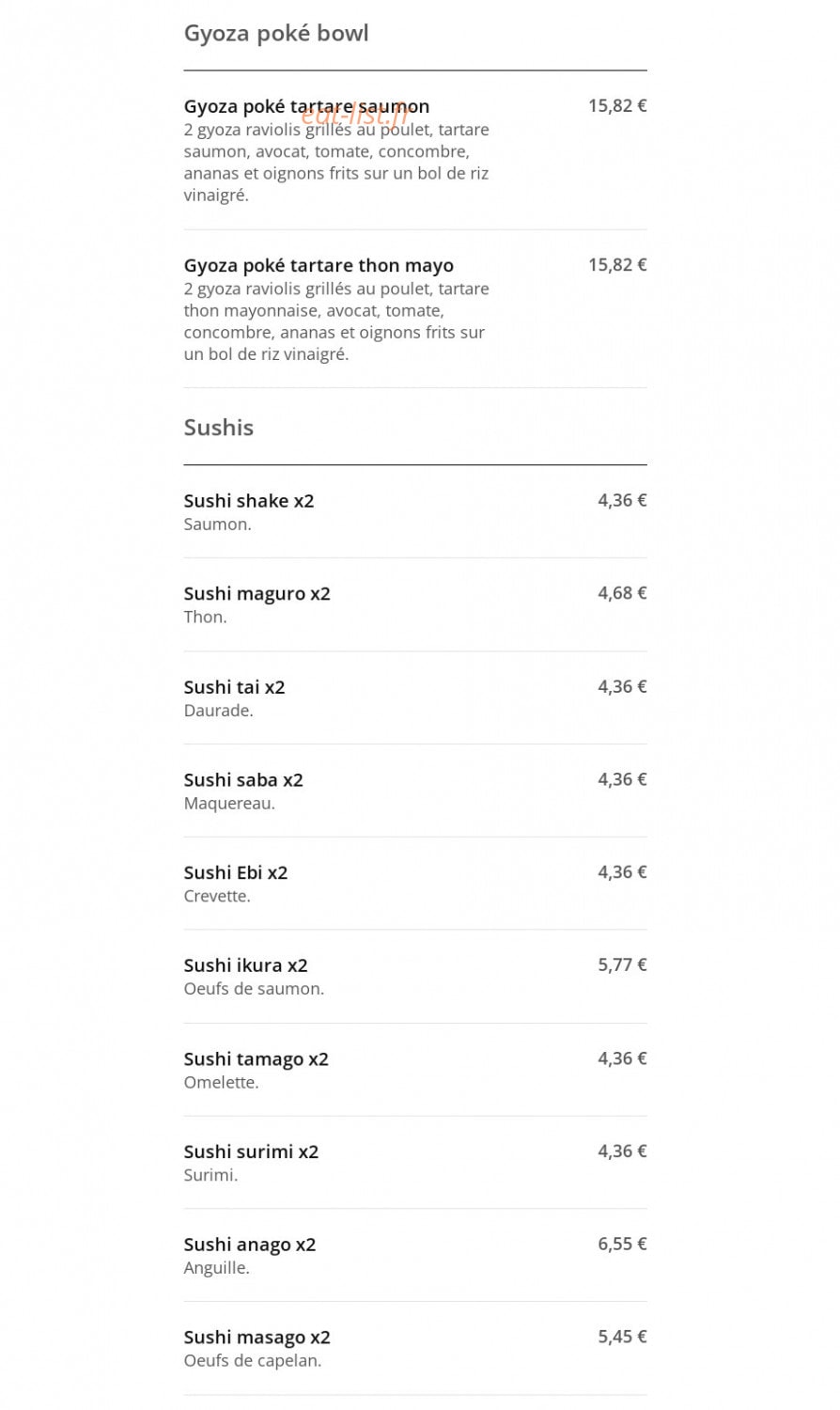This screenshot has width=840, height=1410.
Task: Select Sushi maguro x2 menu item
Action: click(x=415, y=604)
